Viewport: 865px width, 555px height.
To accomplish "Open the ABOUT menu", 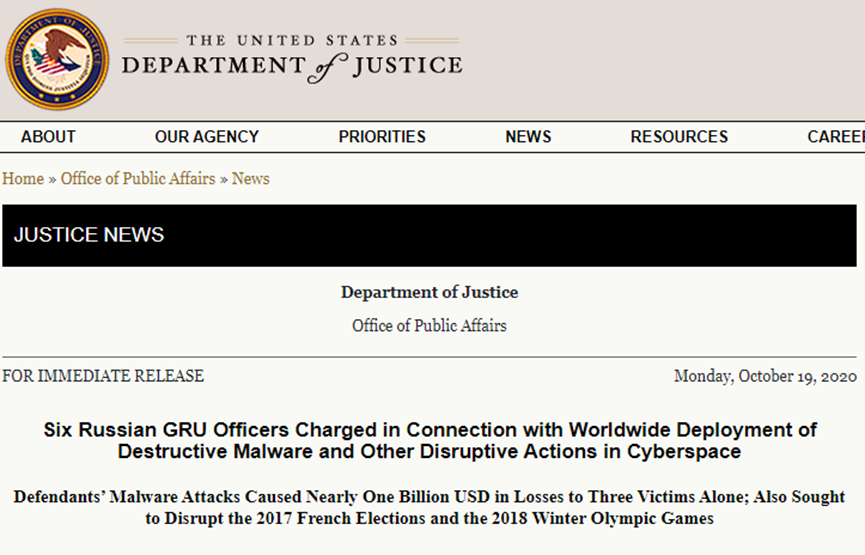I will 48,137.
